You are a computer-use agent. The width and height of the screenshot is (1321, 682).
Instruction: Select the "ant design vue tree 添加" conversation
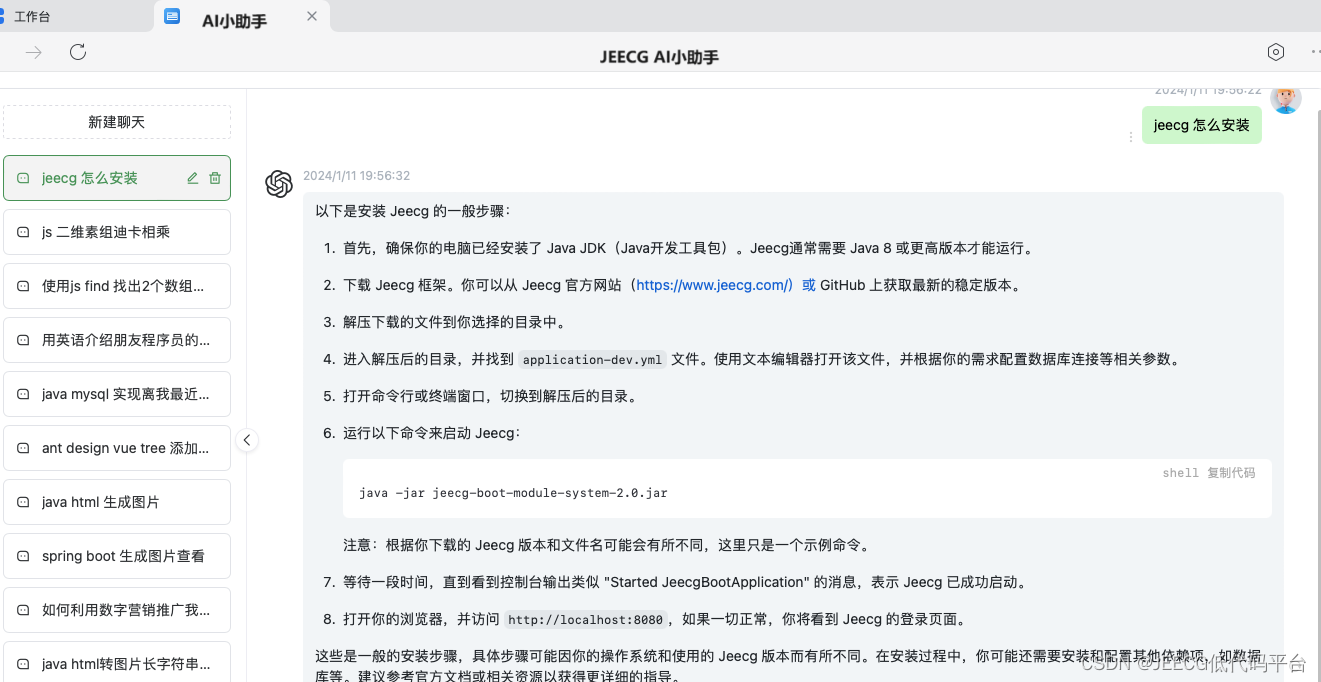tap(116, 448)
